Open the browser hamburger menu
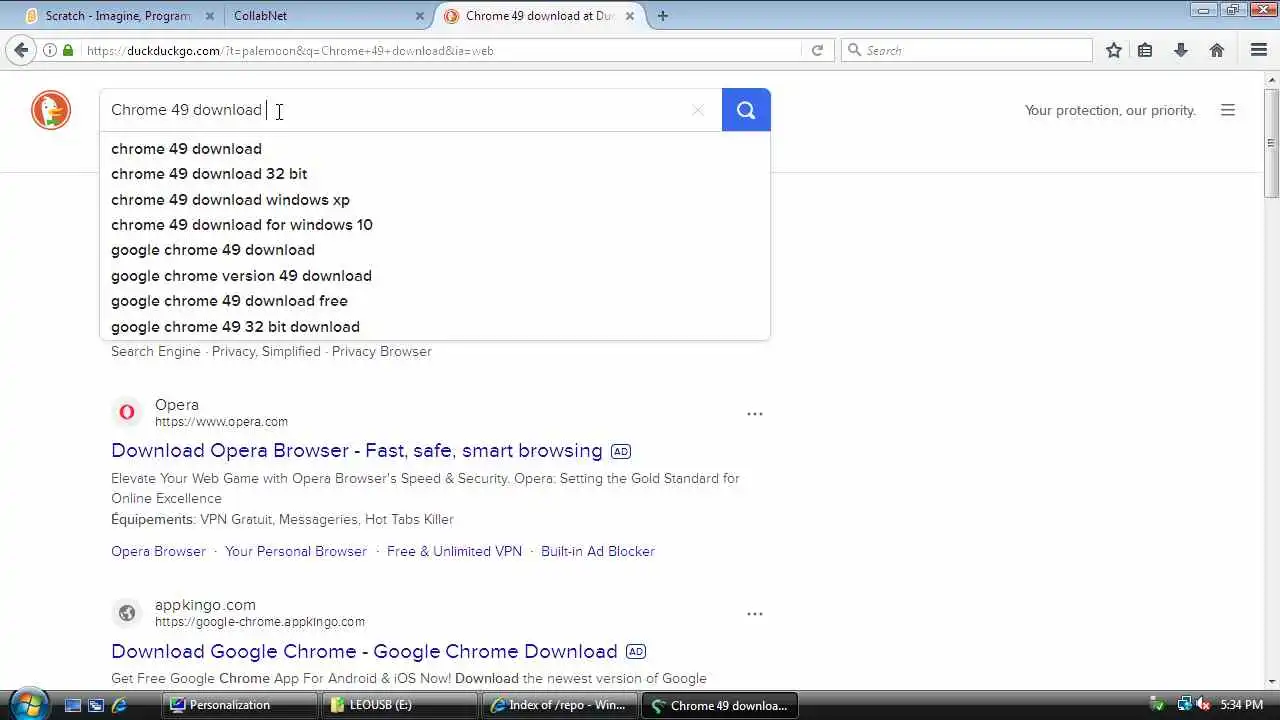Viewport: 1280px width, 720px height. pos(1259,50)
